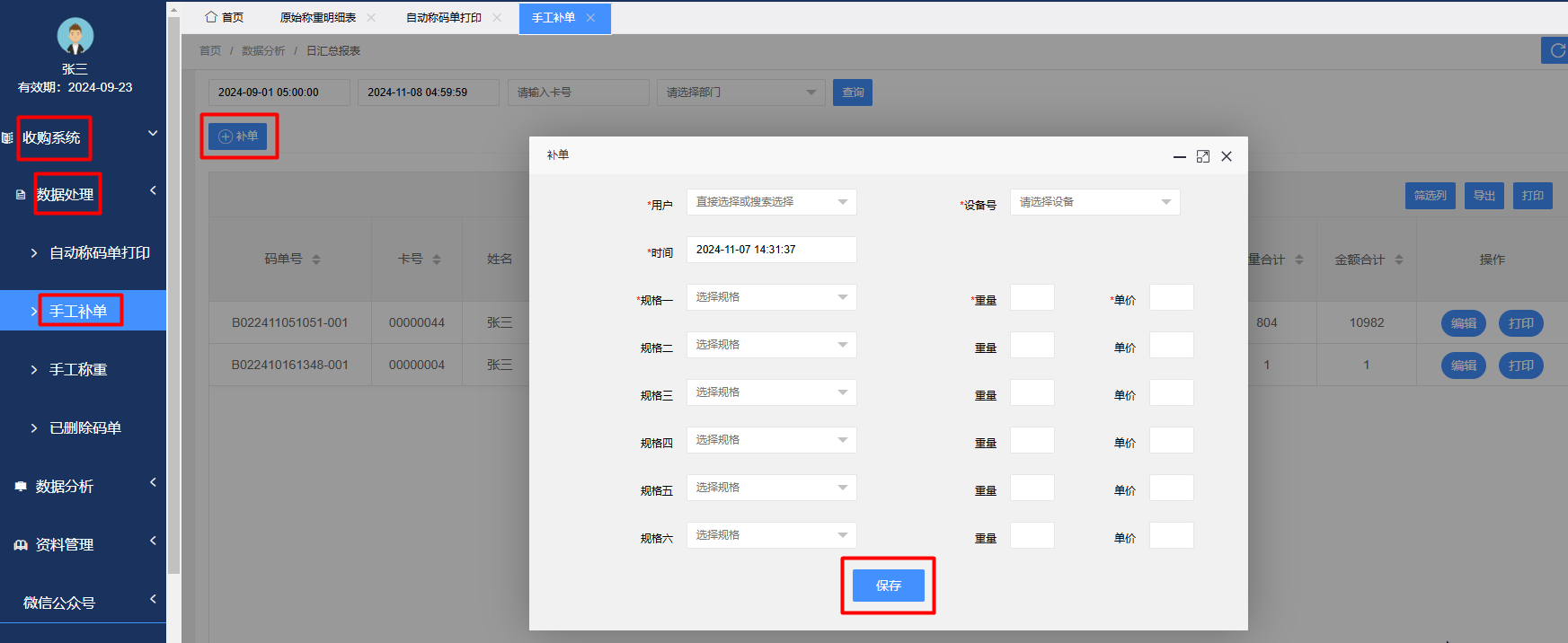Close the 自动称码单打印 tab

click(497, 17)
